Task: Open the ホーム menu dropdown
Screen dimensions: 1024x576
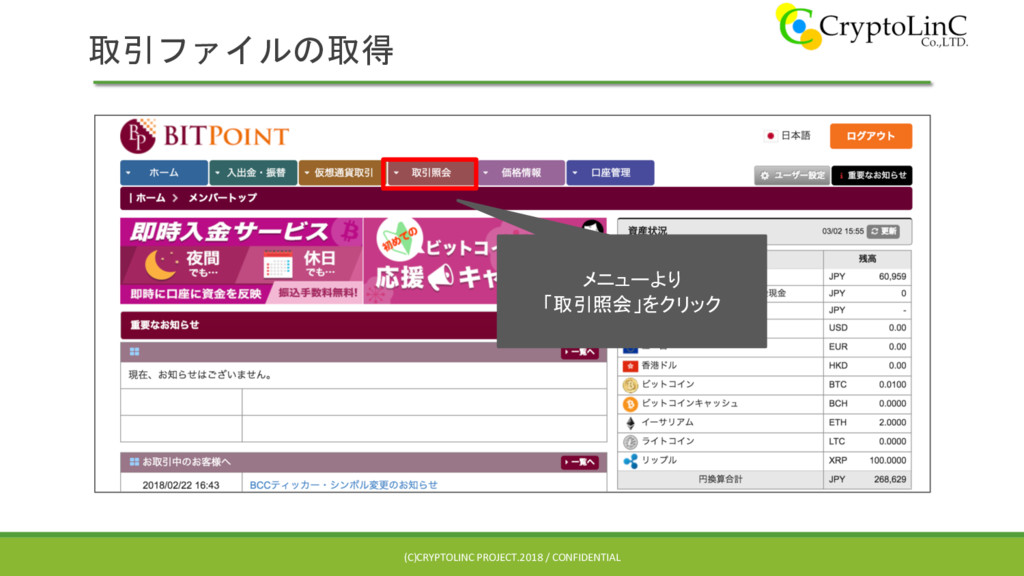Action: coord(164,173)
